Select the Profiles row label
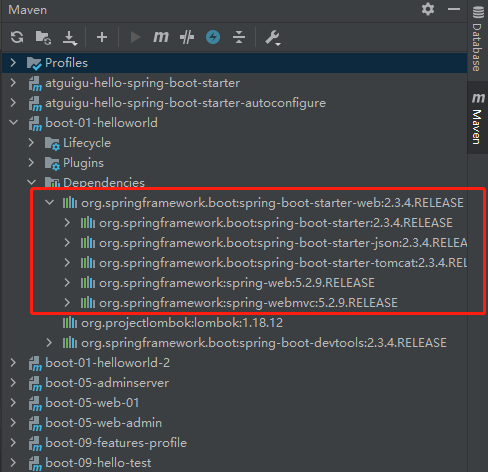Screen dimensions: 488x472 pyautogui.click(x=66, y=63)
